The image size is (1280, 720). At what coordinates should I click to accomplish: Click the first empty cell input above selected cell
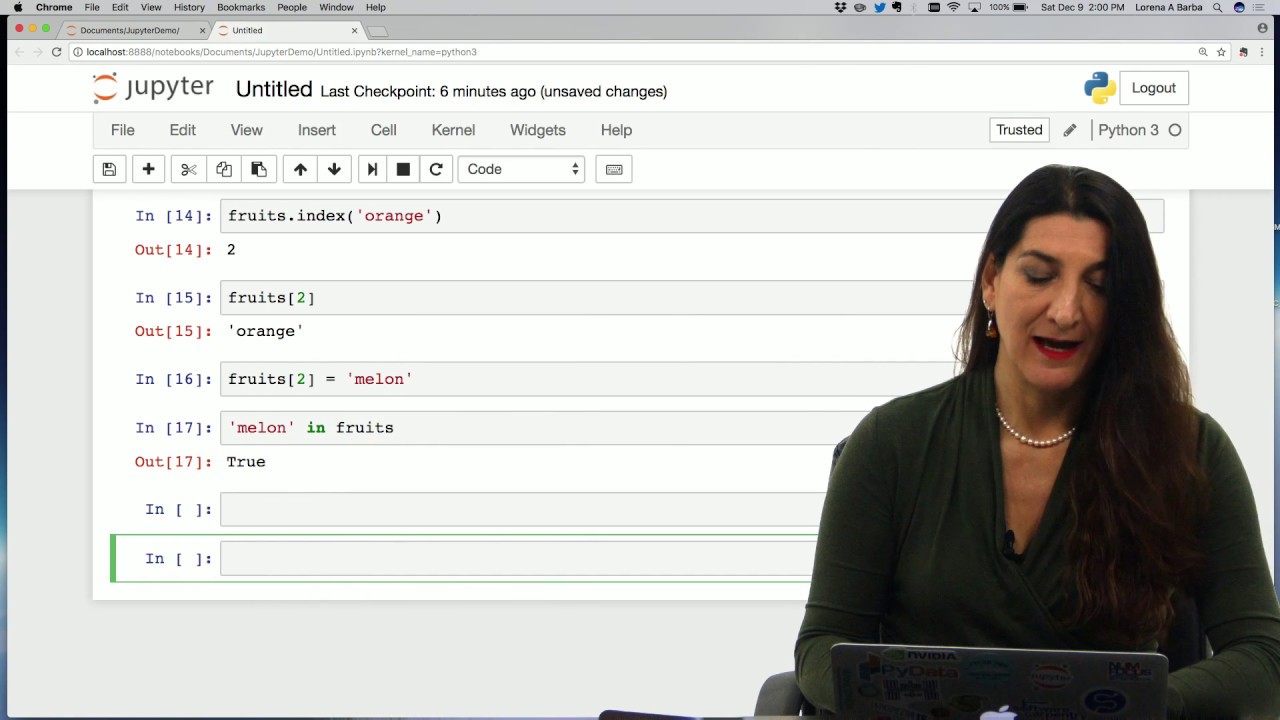[523, 509]
